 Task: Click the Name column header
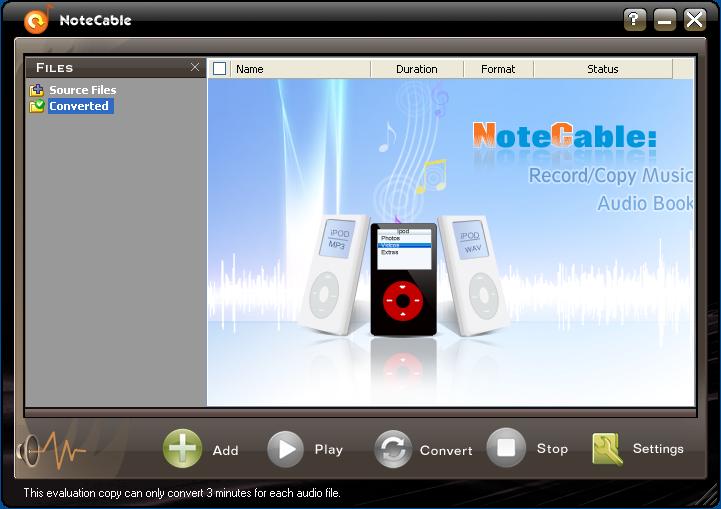[x=301, y=69]
